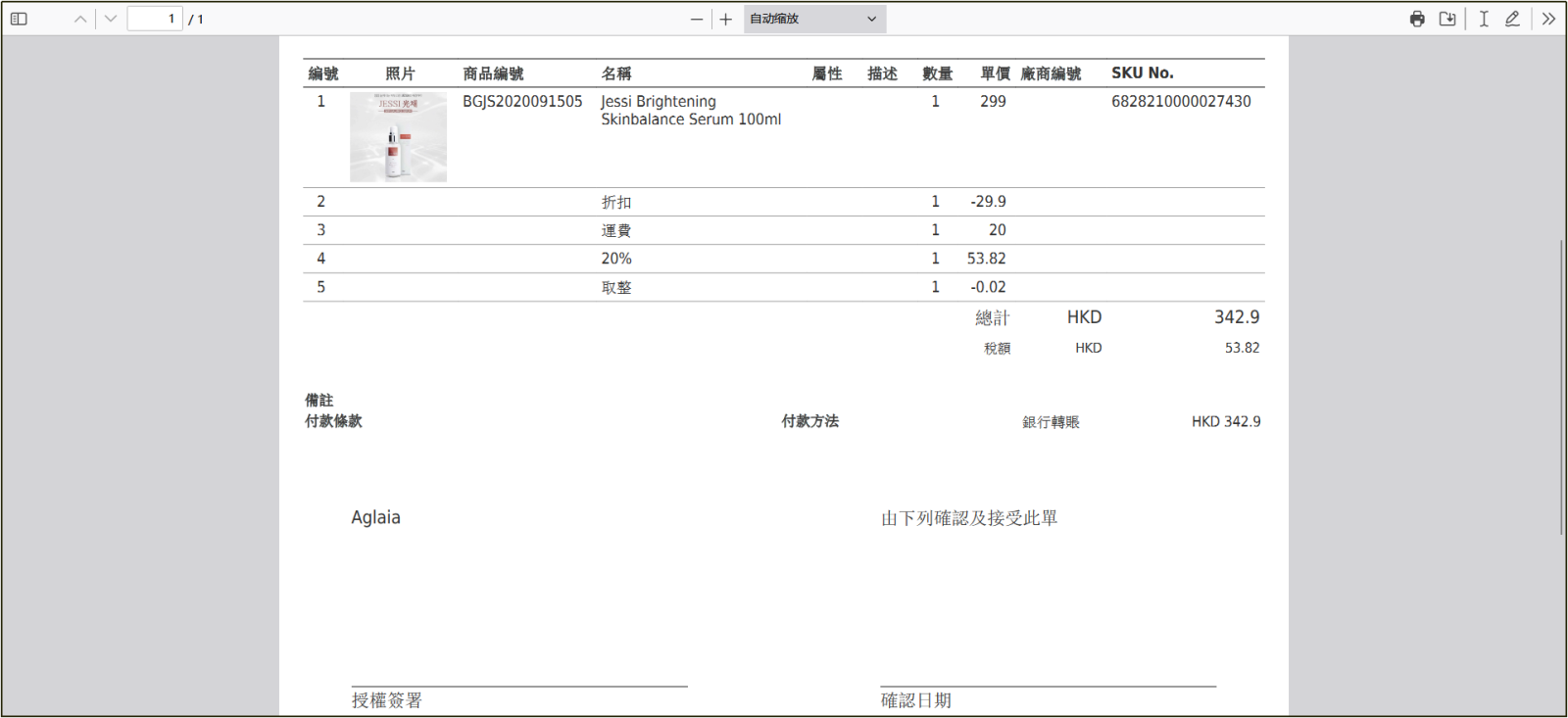Click the 53.82 price in row 4

click(986, 259)
